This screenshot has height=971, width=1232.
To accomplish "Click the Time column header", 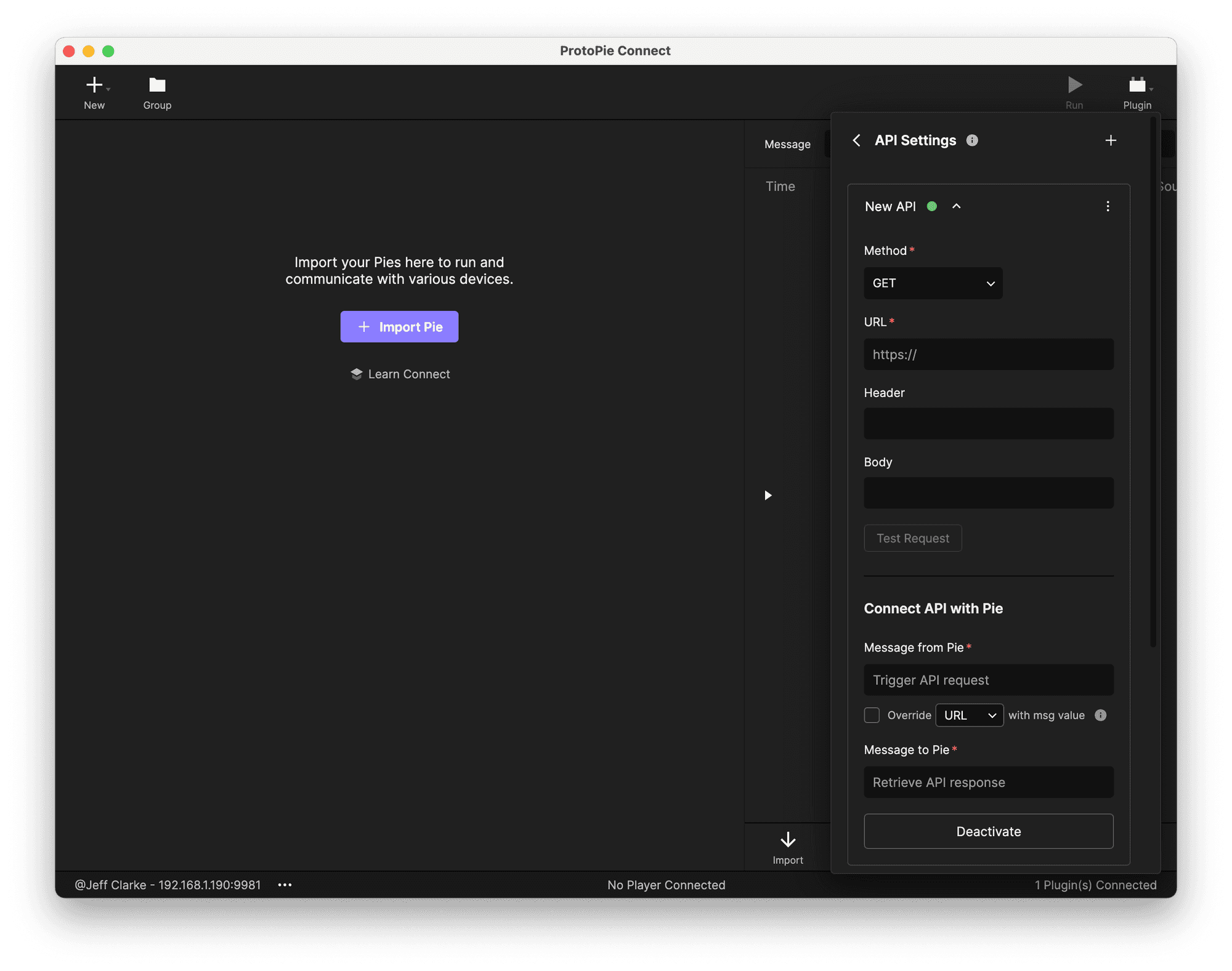I will [780, 186].
